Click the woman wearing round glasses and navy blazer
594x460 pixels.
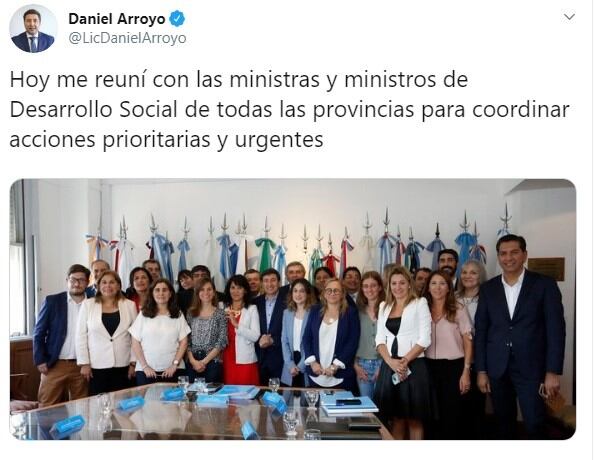click(x=331, y=333)
